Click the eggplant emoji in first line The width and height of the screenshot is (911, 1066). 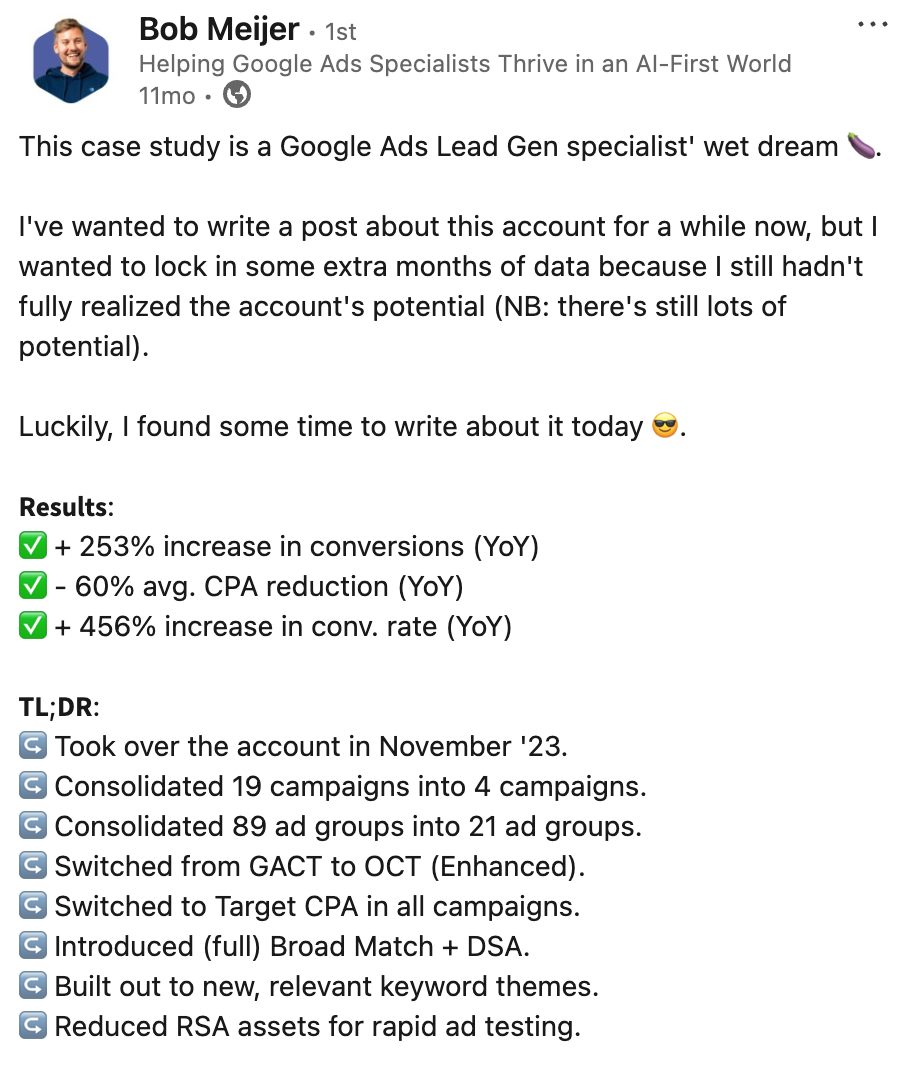[x=860, y=148]
